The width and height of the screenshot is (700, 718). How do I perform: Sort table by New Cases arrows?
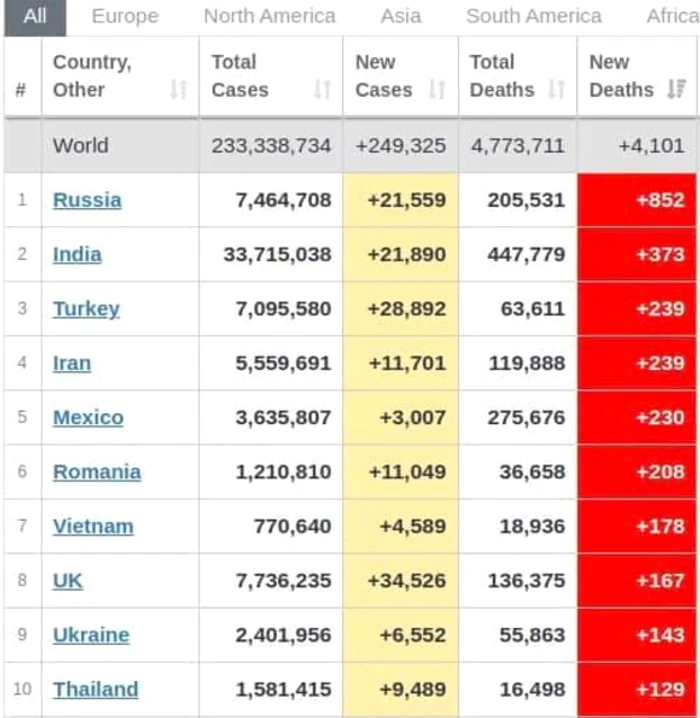(x=437, y=90)
